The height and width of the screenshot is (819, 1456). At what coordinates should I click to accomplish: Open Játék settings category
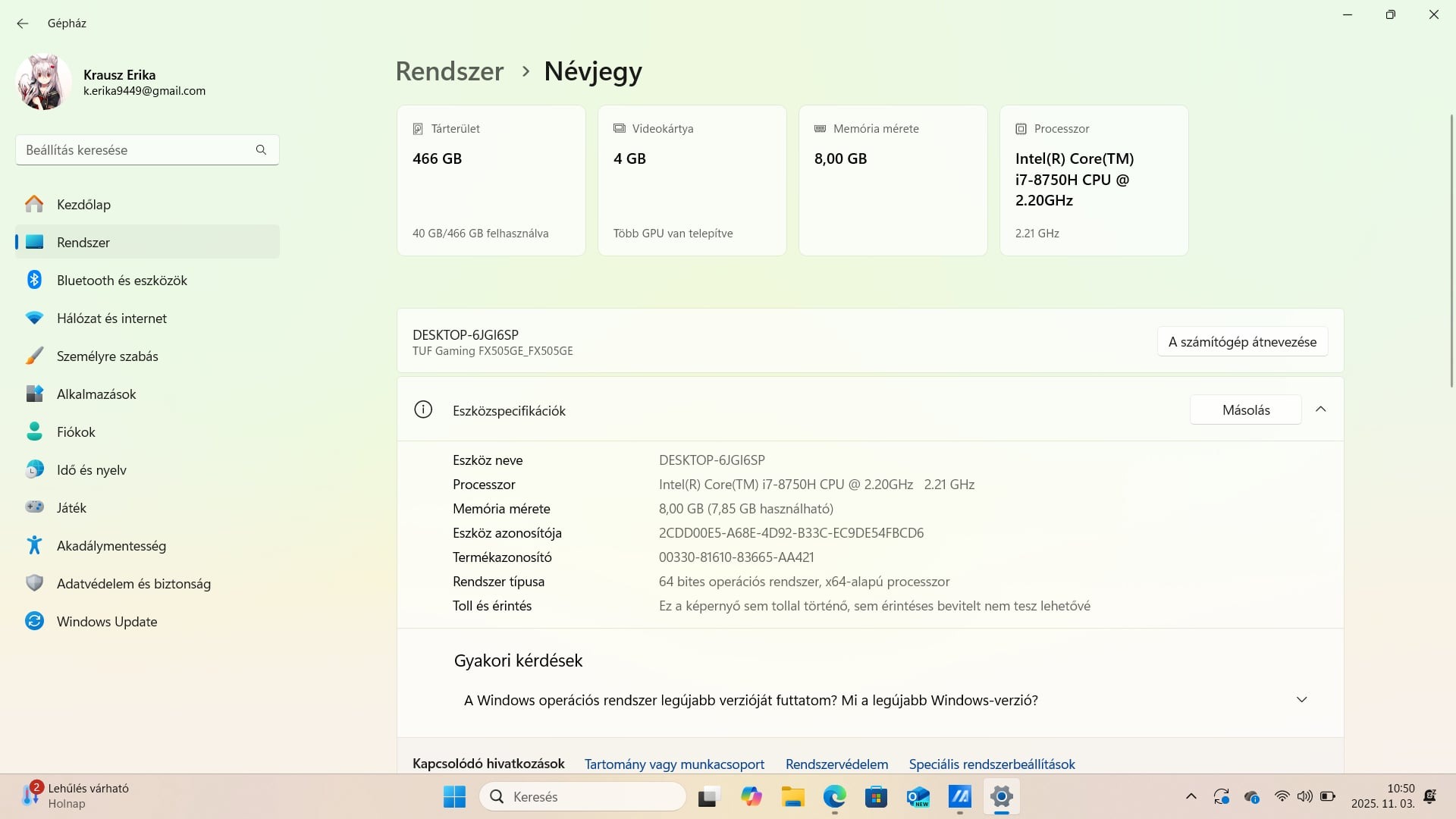pyautogui.click(x=71, y=508)
